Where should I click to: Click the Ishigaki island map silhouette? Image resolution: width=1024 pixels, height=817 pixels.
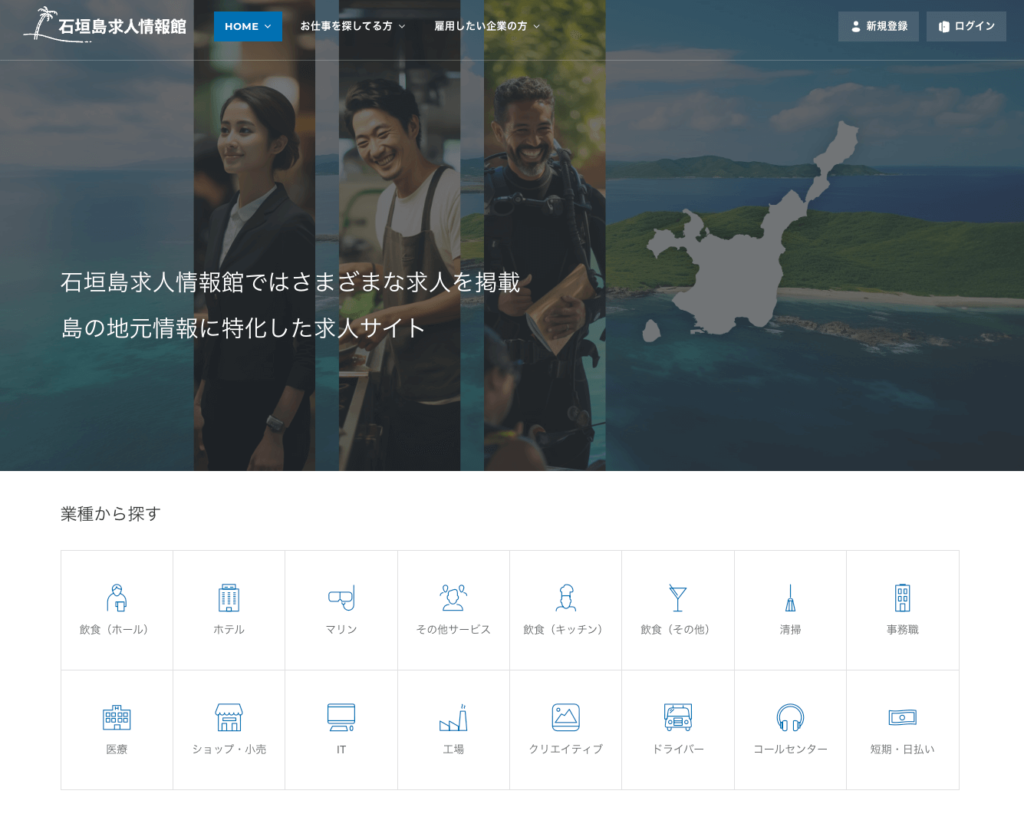click(x=740, y=260)
